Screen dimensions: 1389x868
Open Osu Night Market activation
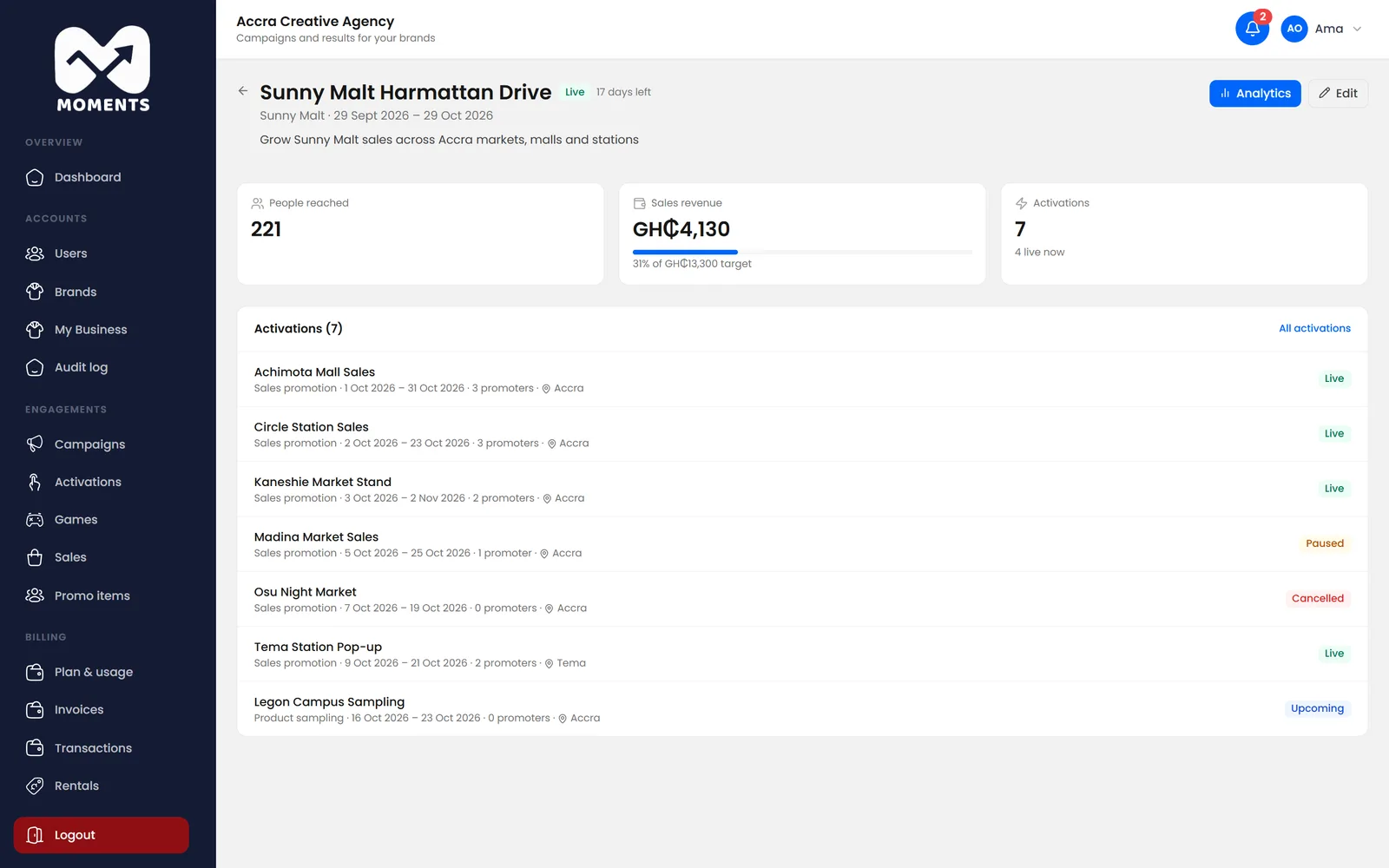click(802, 599)
